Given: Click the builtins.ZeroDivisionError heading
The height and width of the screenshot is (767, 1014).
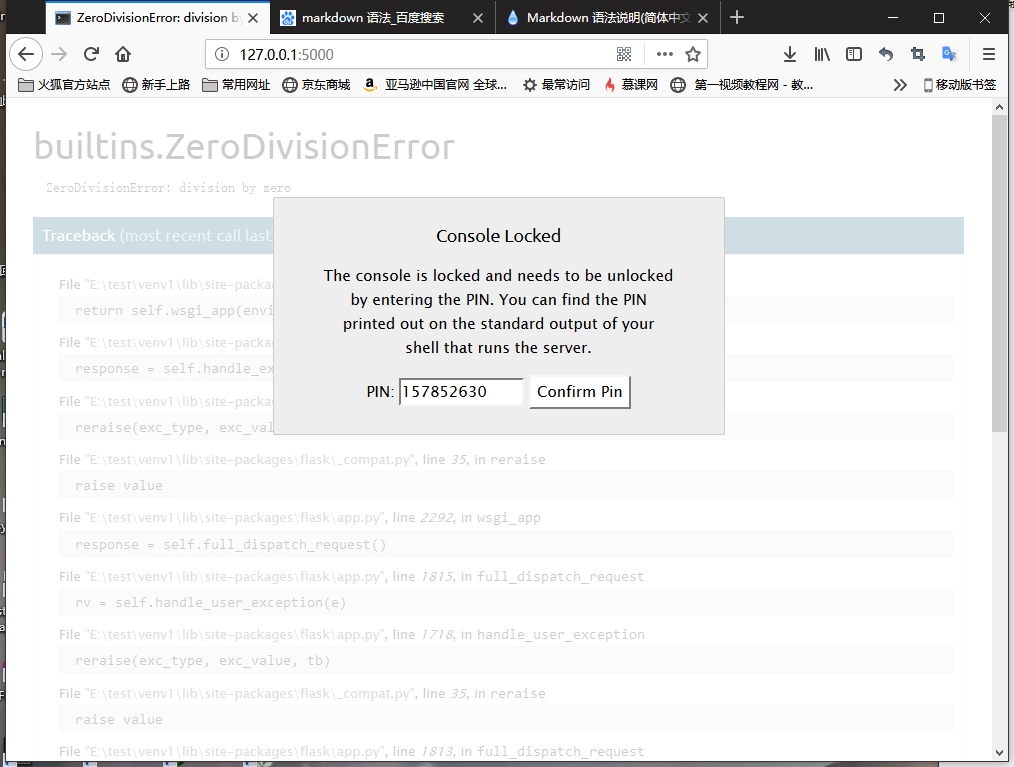Looking at the screenshot, I should coord(244,147).
